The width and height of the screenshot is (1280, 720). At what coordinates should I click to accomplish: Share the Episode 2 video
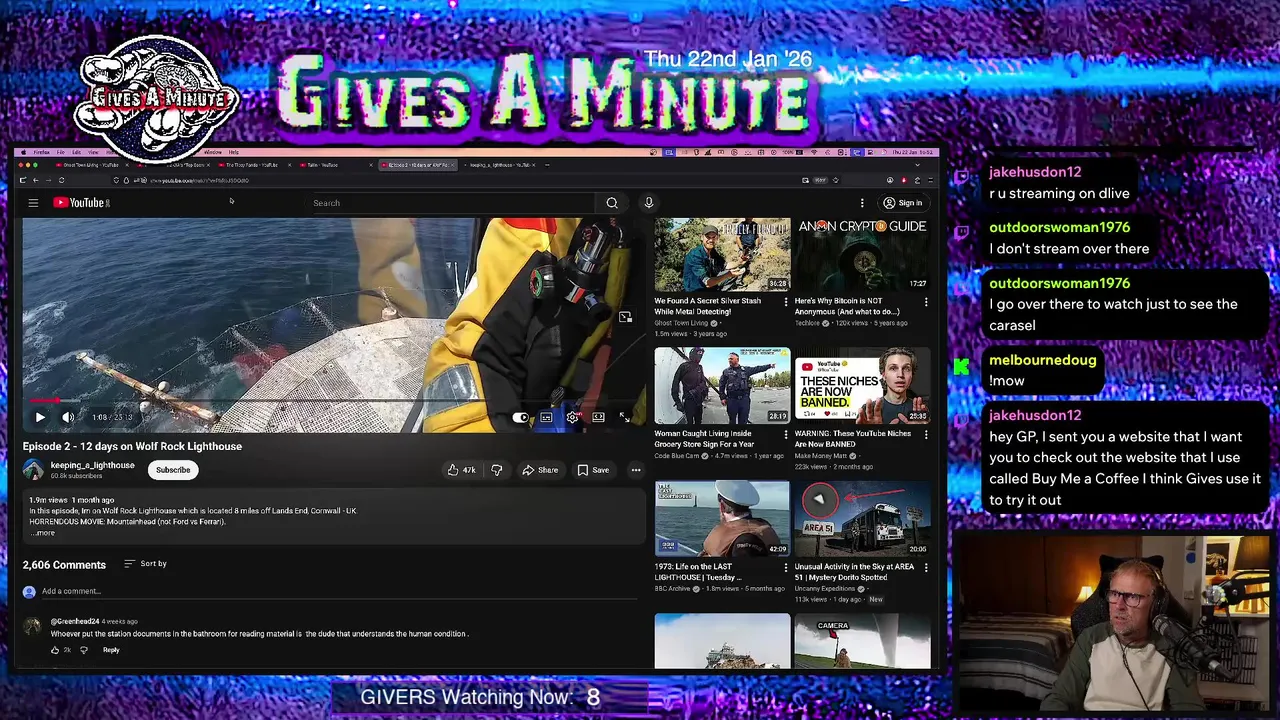point(540,470)
